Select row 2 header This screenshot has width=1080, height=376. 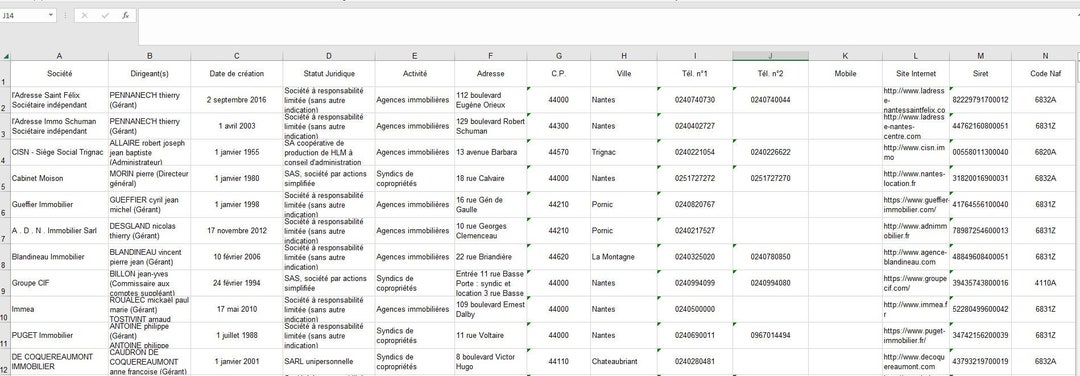6,100
